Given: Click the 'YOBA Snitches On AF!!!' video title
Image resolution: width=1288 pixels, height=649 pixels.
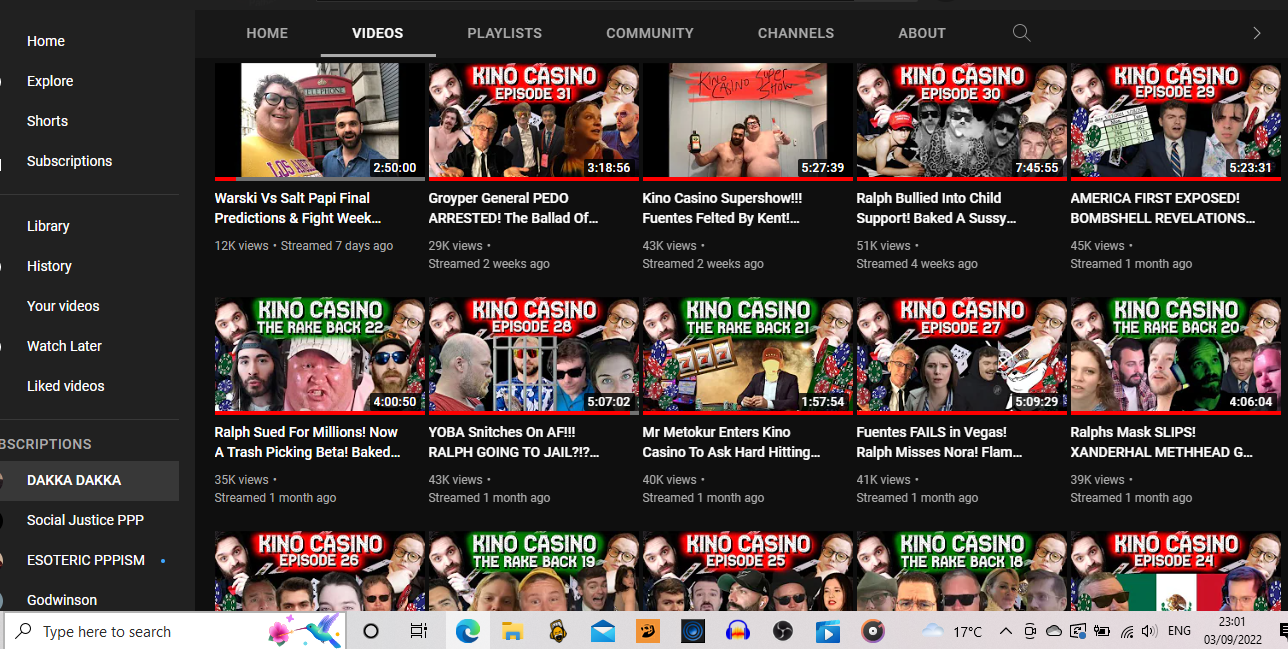Looking at the screenshot, I should [x=514, y=442].
